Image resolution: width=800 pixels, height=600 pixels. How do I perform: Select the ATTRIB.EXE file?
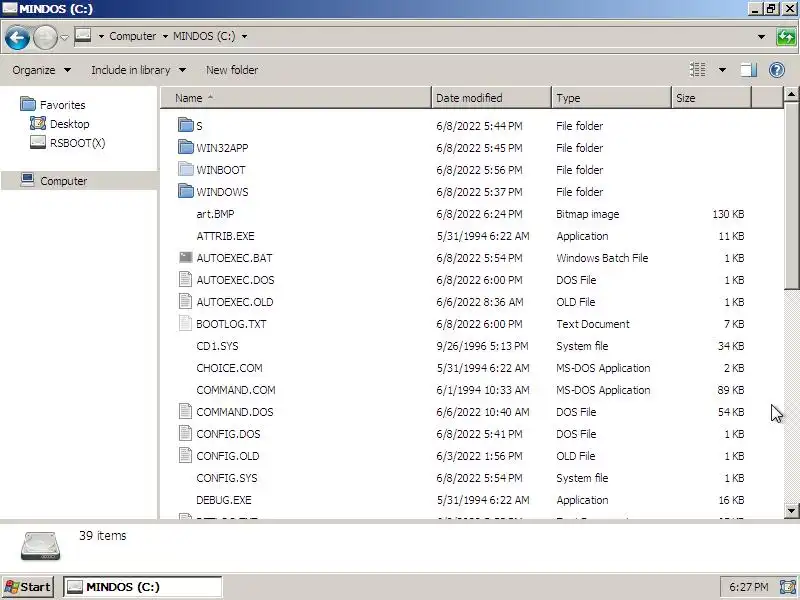225,236
